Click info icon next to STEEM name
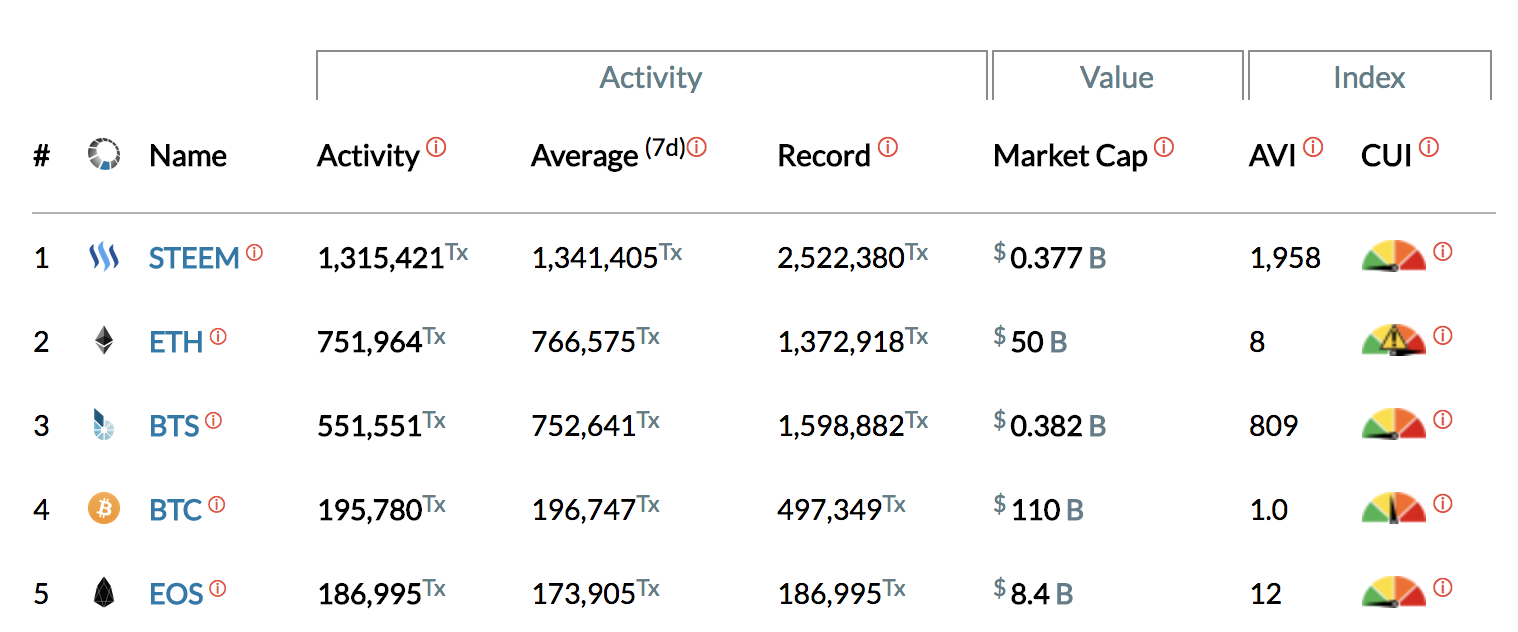The width and height of the screenshot is (1518, 632). (254, 252)
